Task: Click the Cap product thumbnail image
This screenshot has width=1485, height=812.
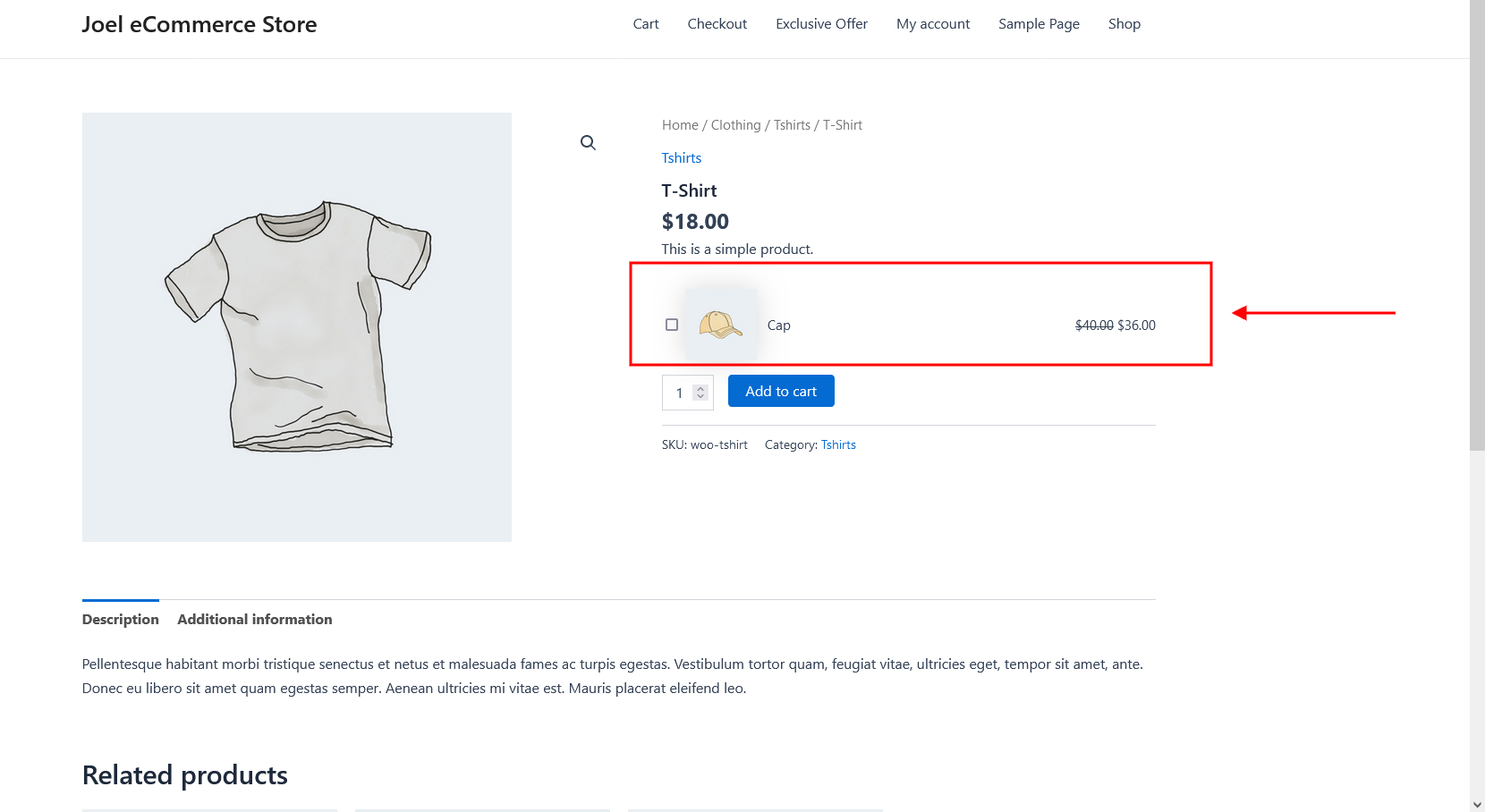Action: pyautogui.click(x=720, y=325)
